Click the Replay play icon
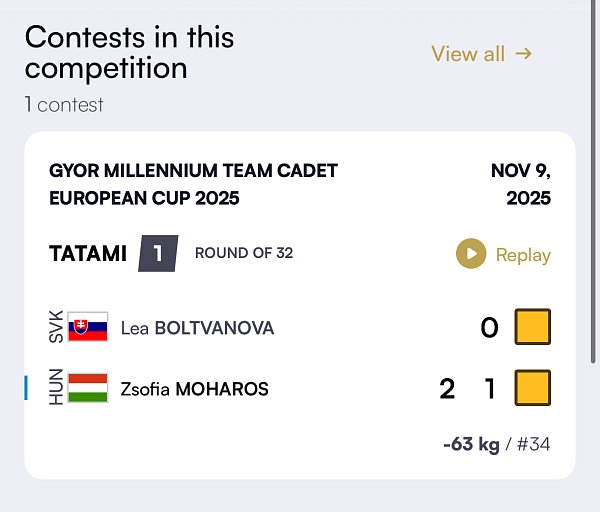This screenshot has width=600, height=512. point(470,254)
